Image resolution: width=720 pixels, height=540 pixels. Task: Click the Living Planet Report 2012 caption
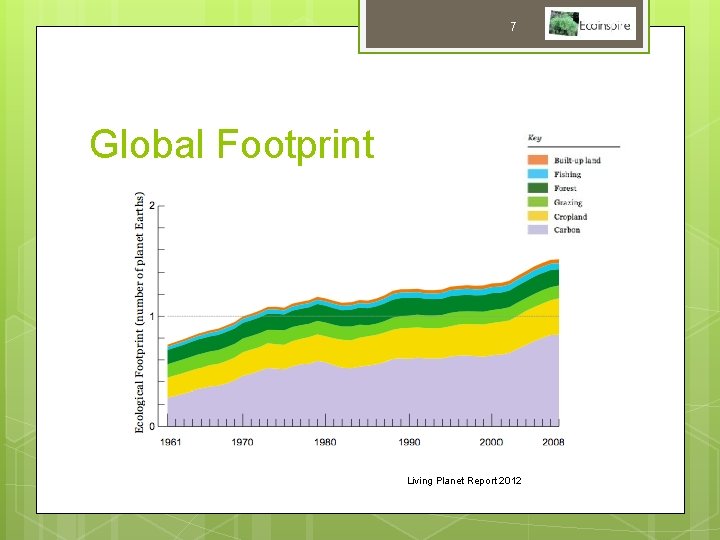(x=464, y=481)
